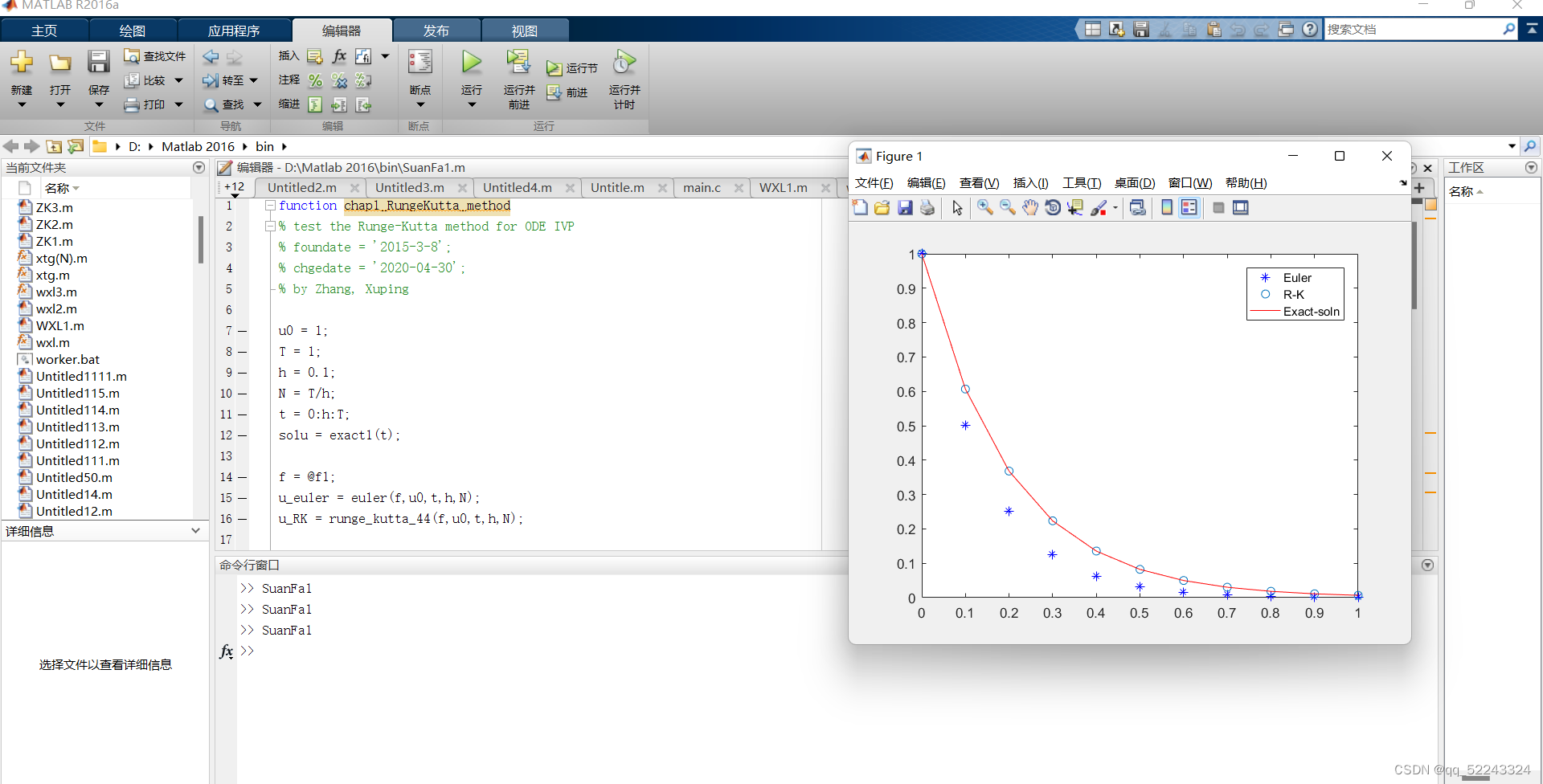Click the line 7 breakpoint dash
The height and width of the screenshot is (784, 1543).
242,331
